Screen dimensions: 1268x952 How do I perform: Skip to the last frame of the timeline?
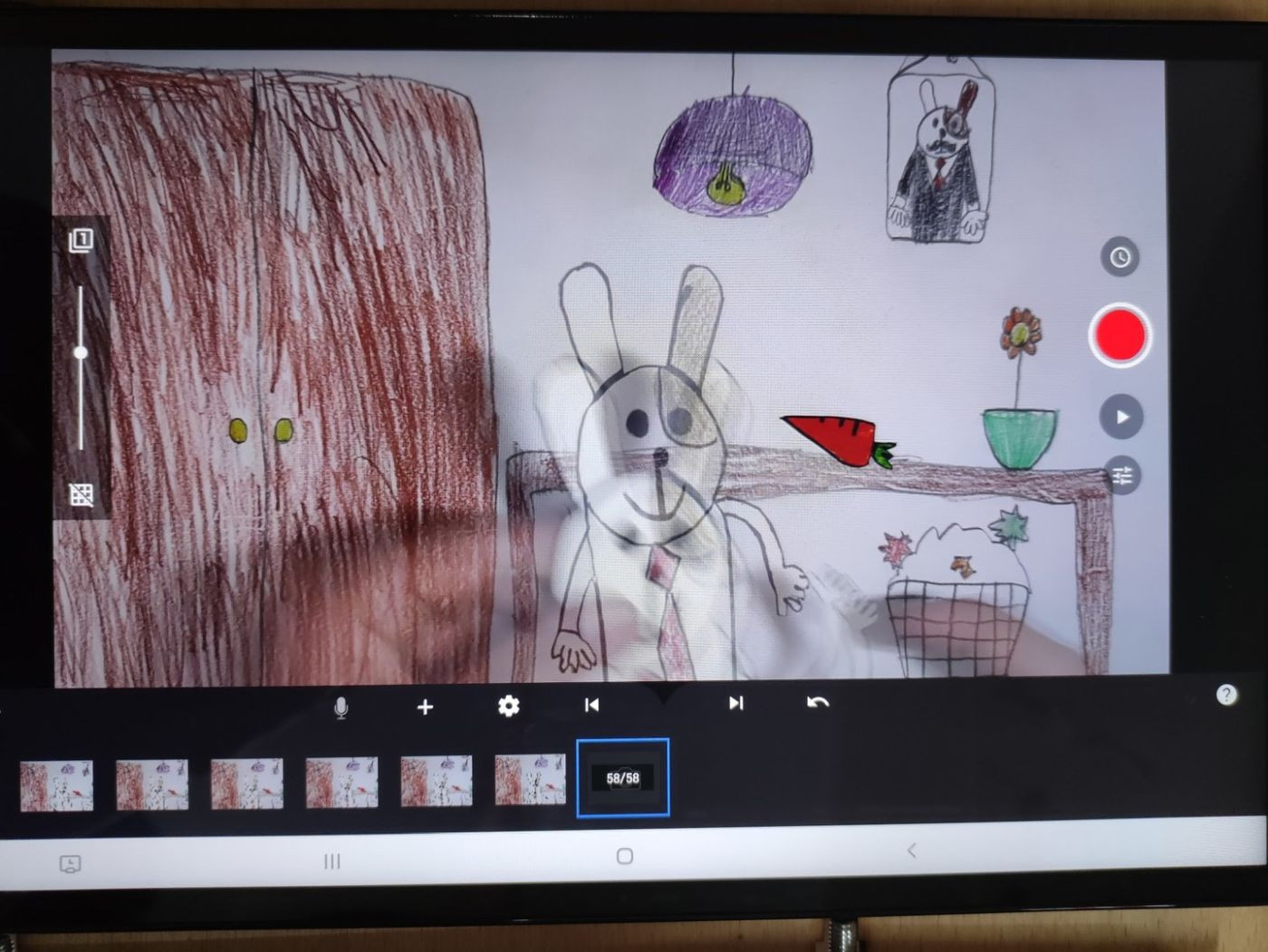[735, 703]
